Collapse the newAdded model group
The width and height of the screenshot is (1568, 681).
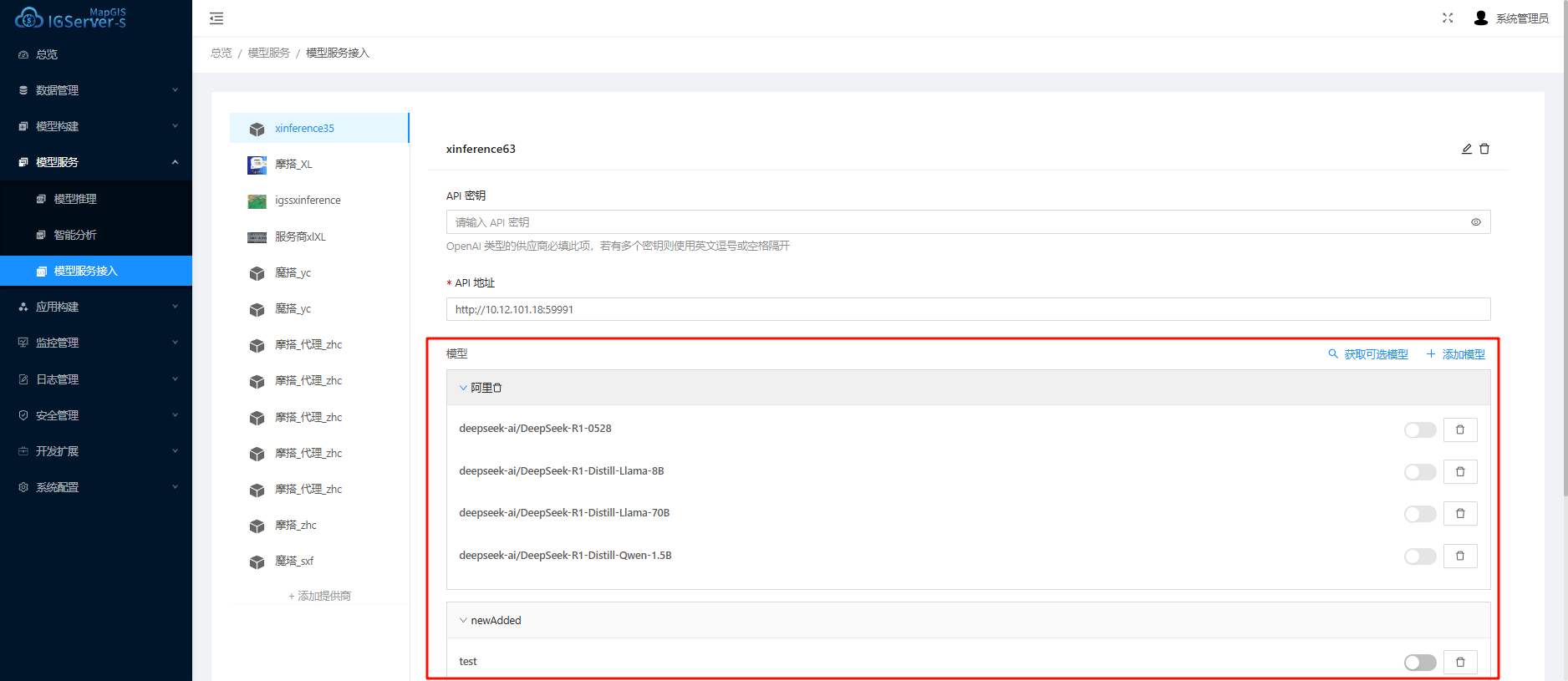(x=463, y=620)
